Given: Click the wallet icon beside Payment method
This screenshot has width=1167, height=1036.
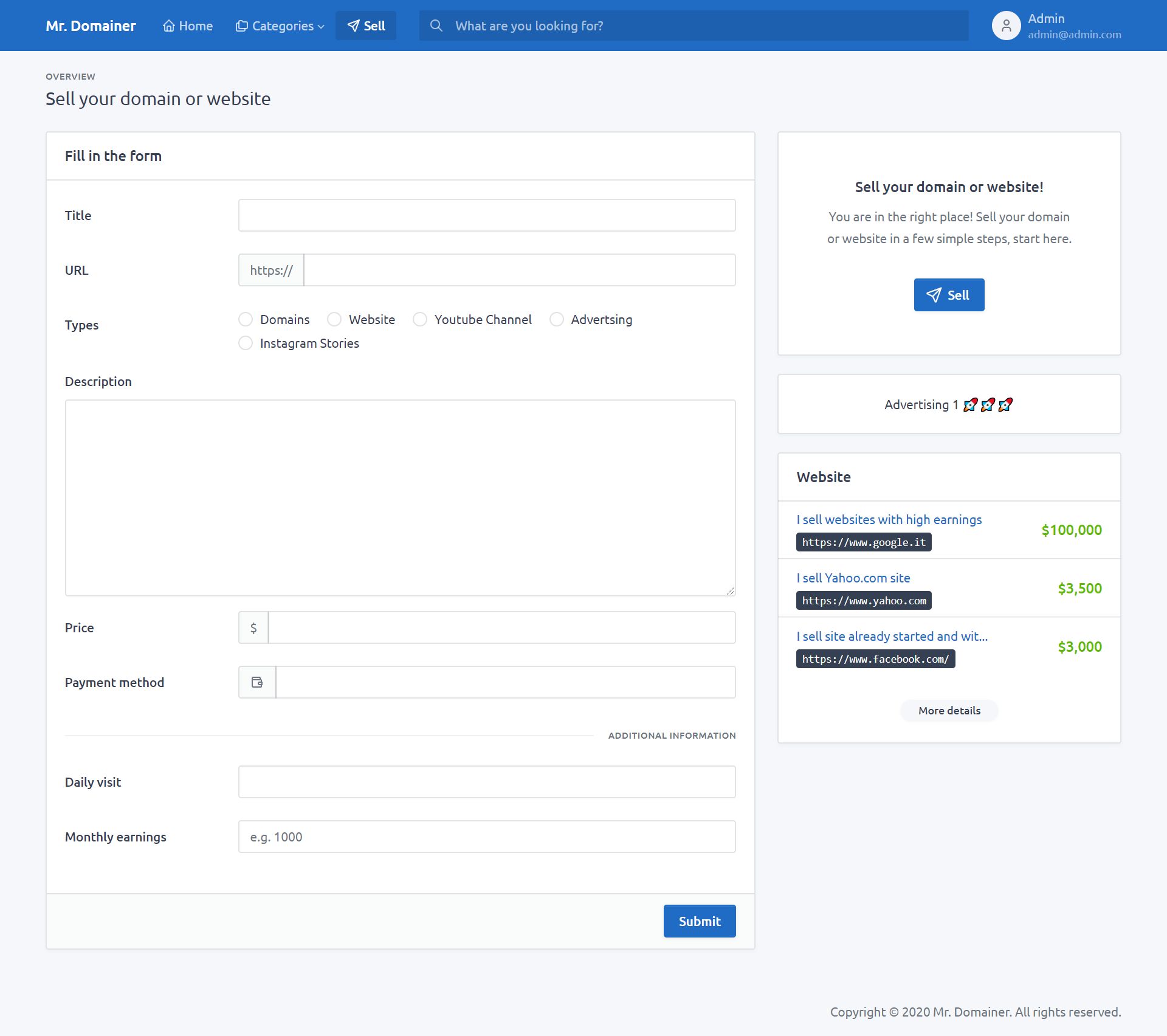Looking at the screenshot, I should click(257, 682).
